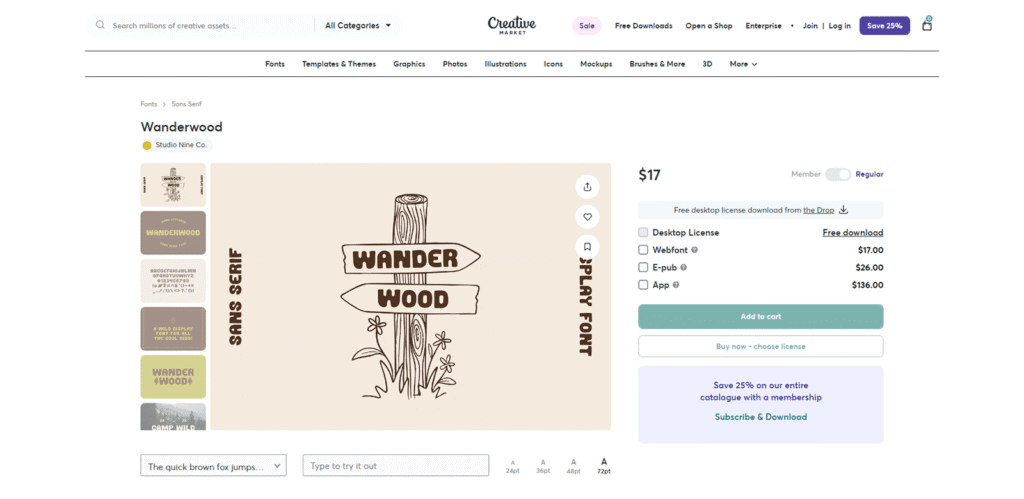
Task: Click the Creative Market logo
Action: 511,25
